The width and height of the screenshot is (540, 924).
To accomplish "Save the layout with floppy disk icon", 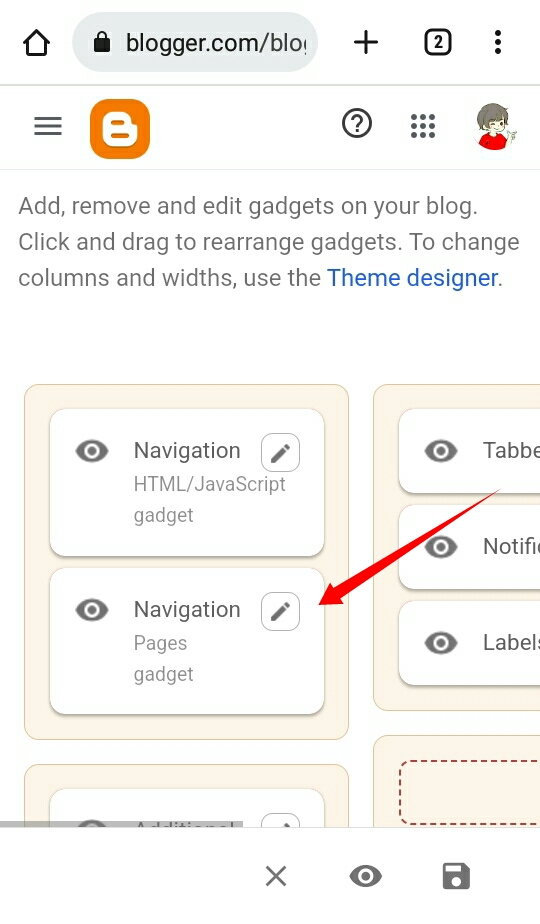I will click(x=456, y=876).
